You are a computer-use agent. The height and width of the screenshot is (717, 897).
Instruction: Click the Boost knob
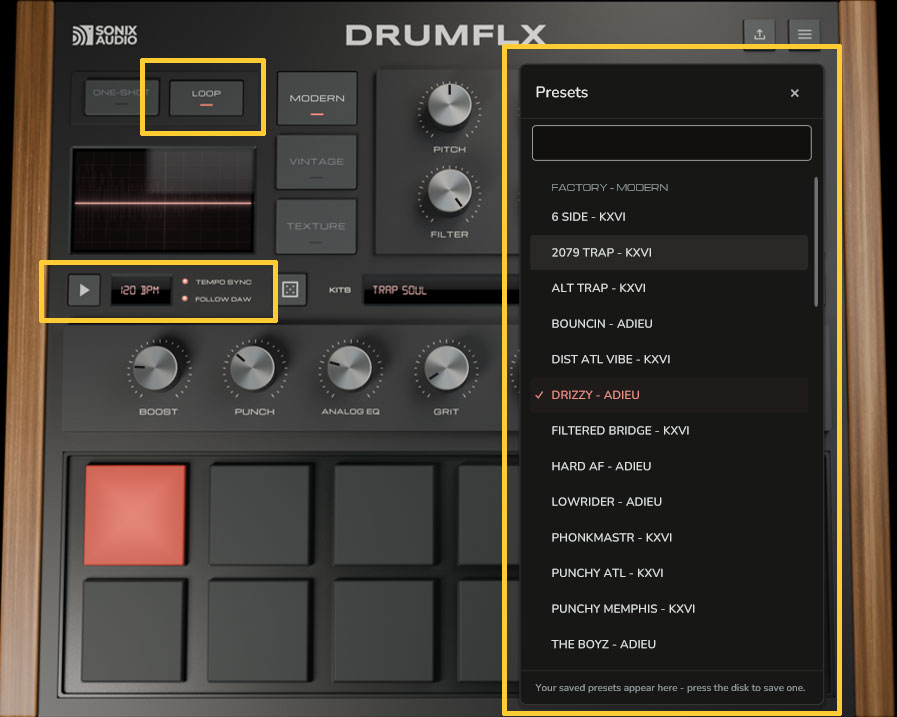pos(156,369)
